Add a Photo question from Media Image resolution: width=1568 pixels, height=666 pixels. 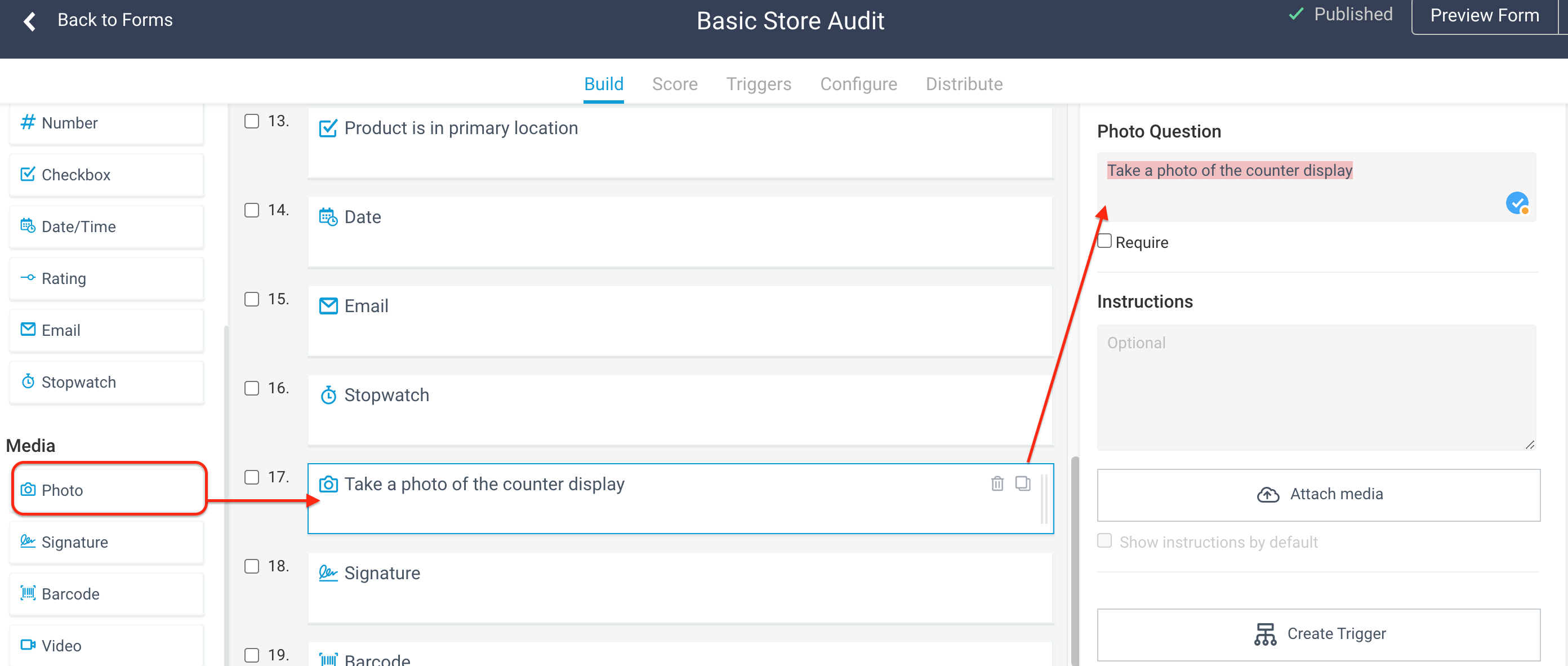click(x=109, y=489)
